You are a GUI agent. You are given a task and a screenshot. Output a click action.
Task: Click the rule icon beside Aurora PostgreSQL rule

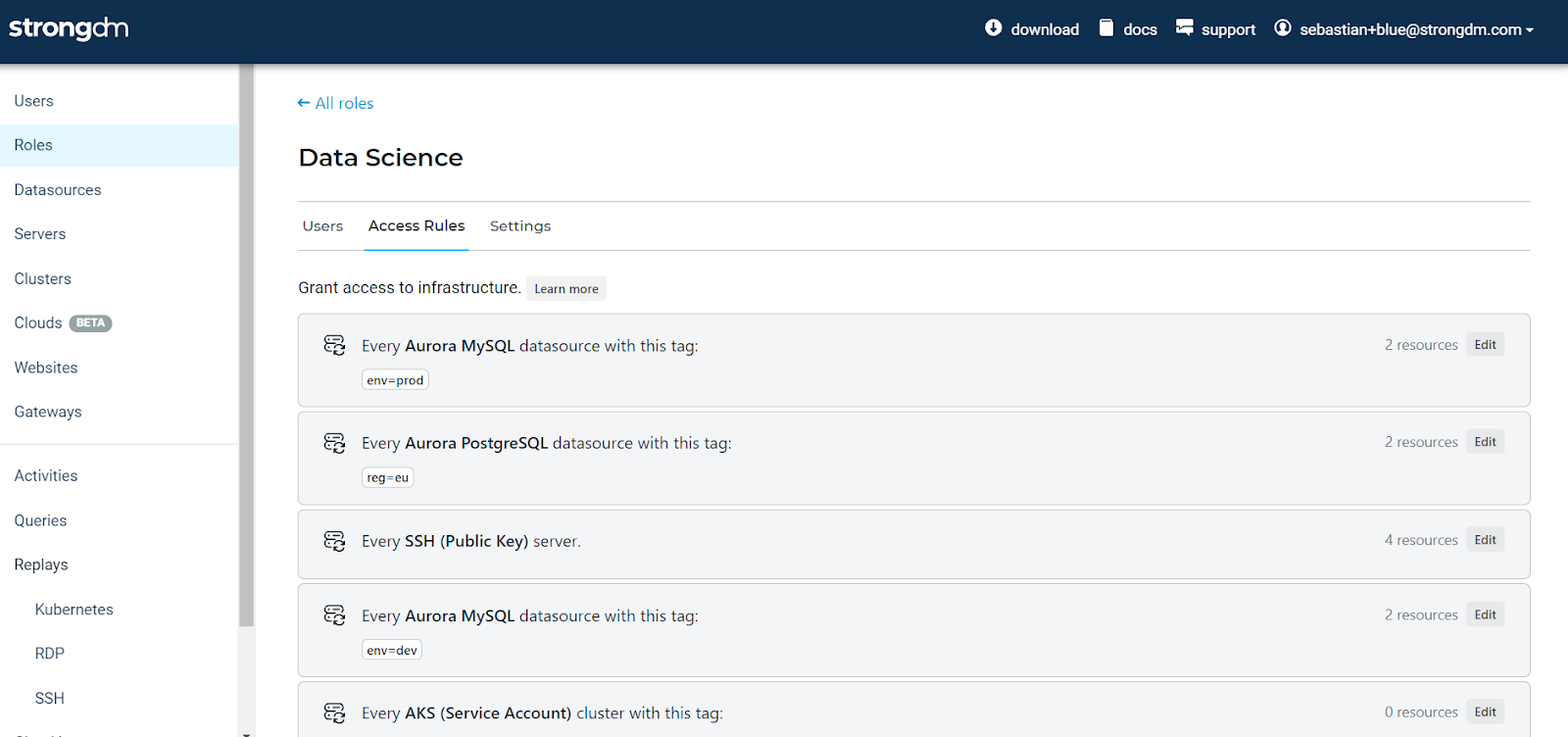pos(335,443)
